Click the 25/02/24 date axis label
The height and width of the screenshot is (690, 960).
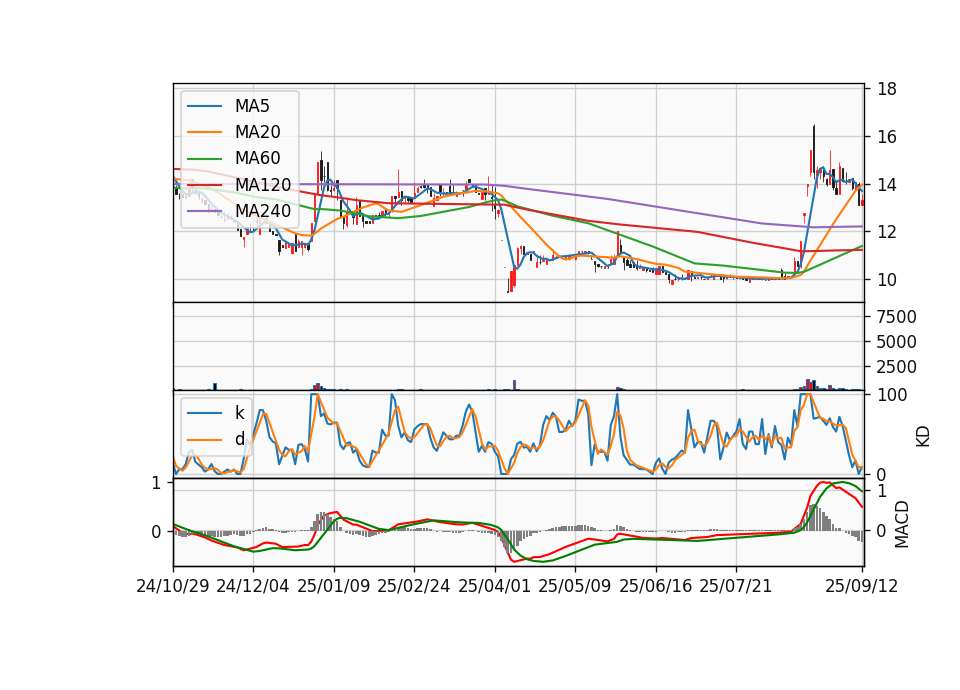[x=414, y=586]
